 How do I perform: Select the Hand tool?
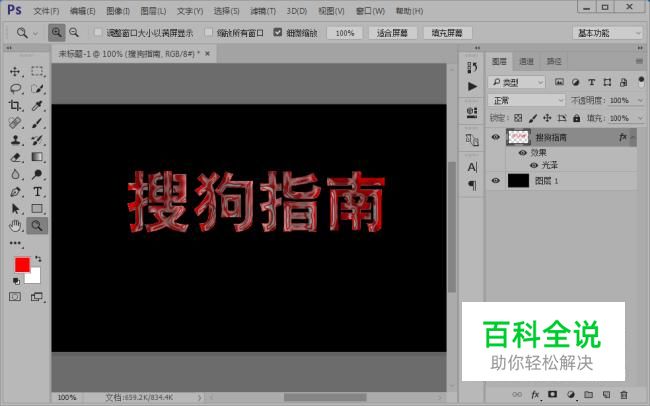click(15, 226)
